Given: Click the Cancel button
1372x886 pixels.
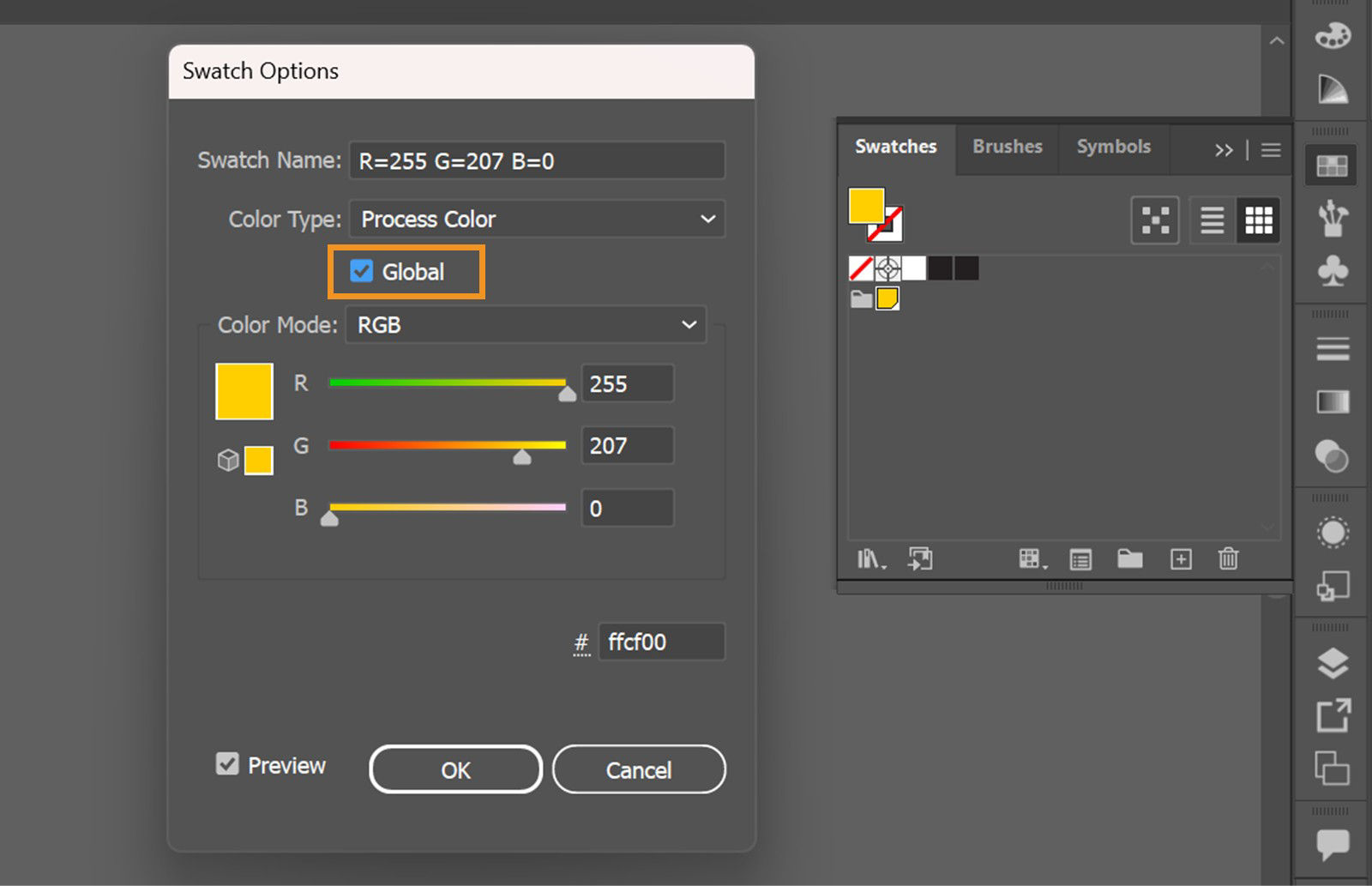Looking at the screenshot, I should coord(638,769).
